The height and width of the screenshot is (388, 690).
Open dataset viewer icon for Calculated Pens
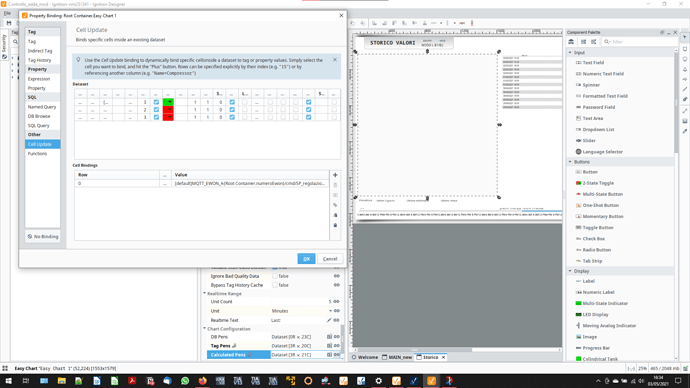click(x=329, y=355)
